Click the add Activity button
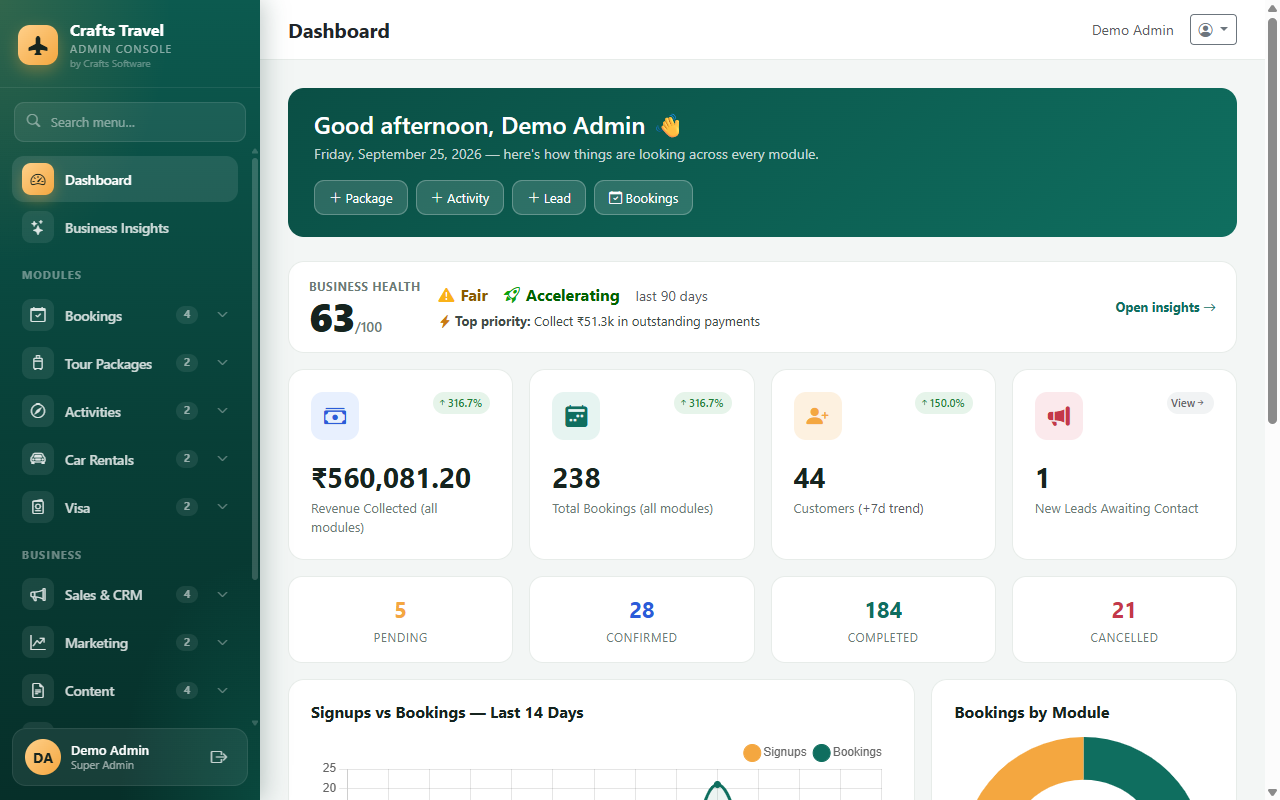1280x800 pixels. [x=460, y=198]
